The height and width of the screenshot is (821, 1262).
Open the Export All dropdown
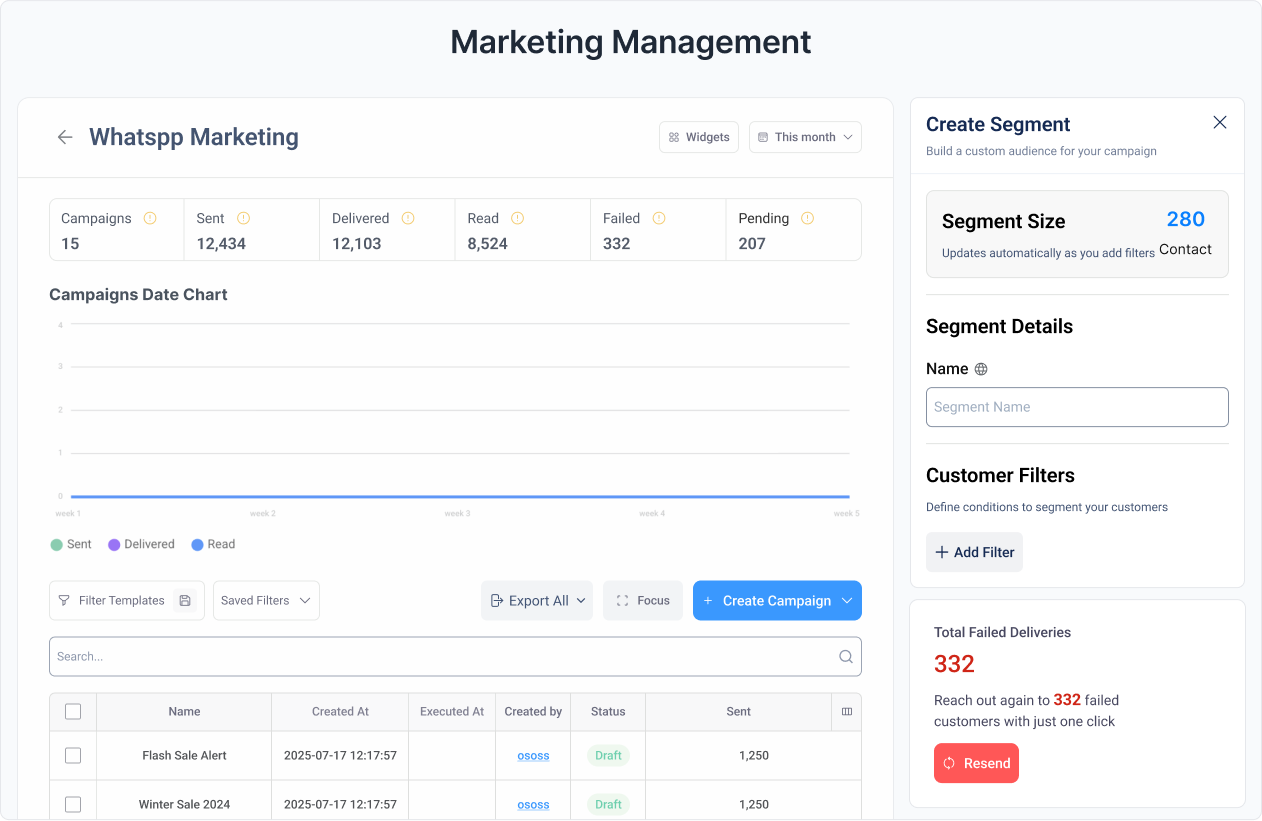click(x=537, y=601)
